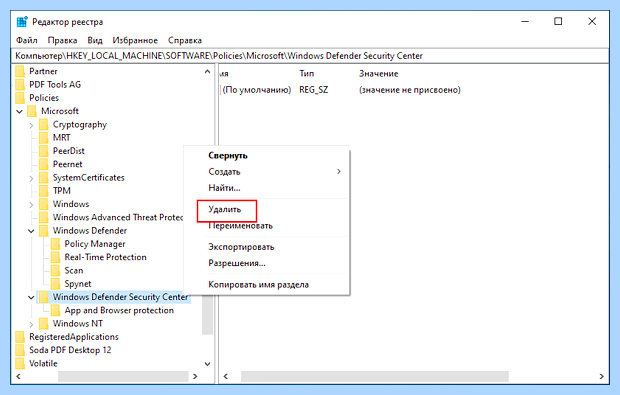Viewport: 620px width, 395px height.
Task: Click the Spynet folder icon
Action: click(55, 284)
